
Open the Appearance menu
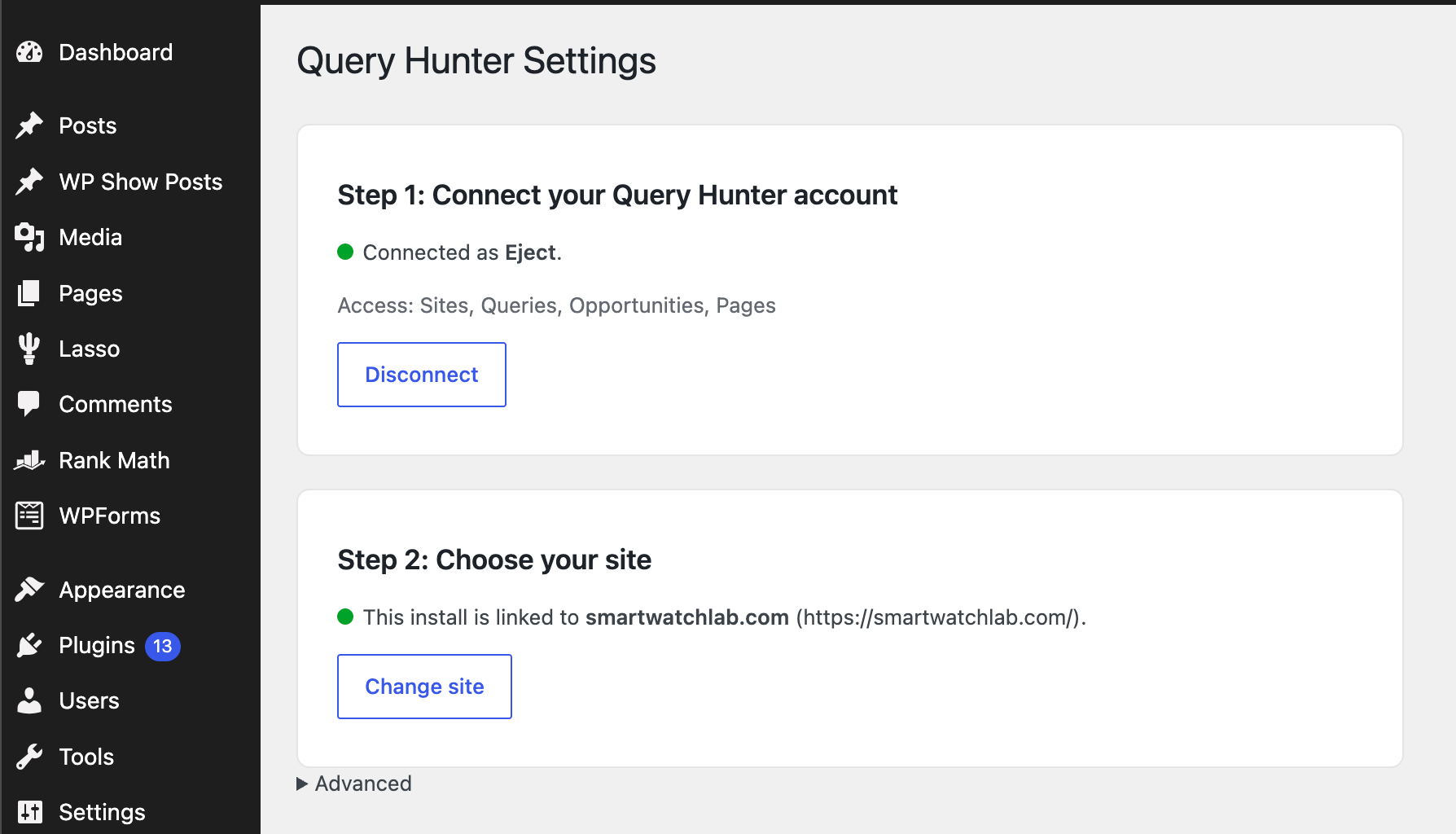122,590
